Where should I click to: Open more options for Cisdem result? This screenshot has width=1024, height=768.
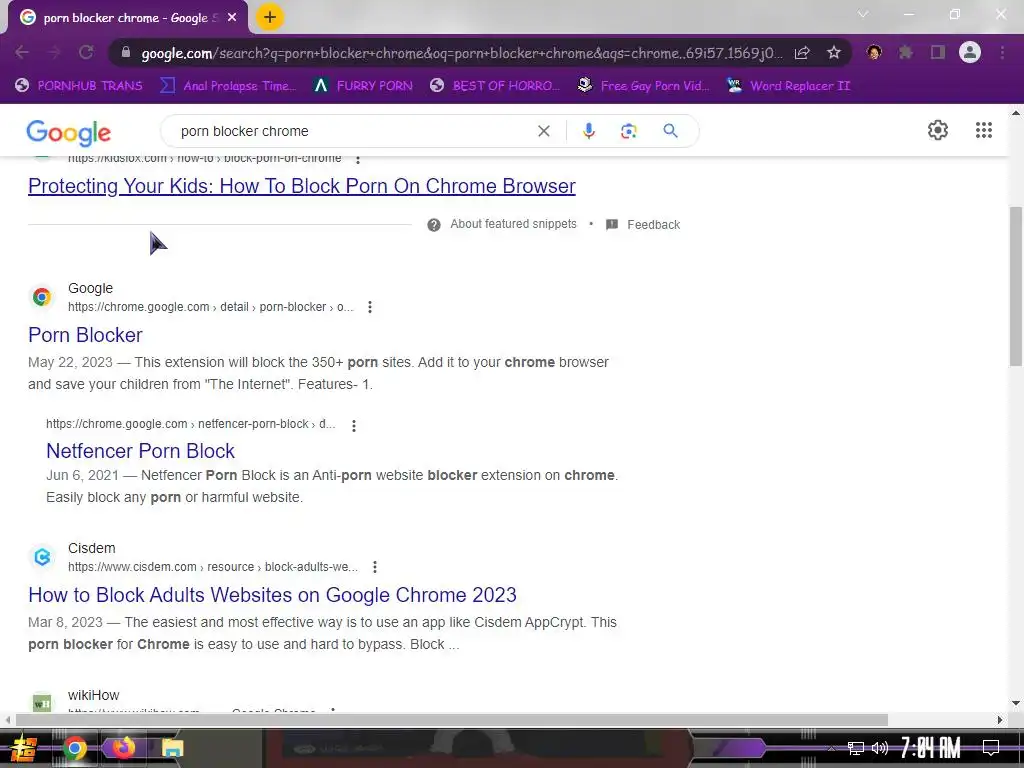374,567
